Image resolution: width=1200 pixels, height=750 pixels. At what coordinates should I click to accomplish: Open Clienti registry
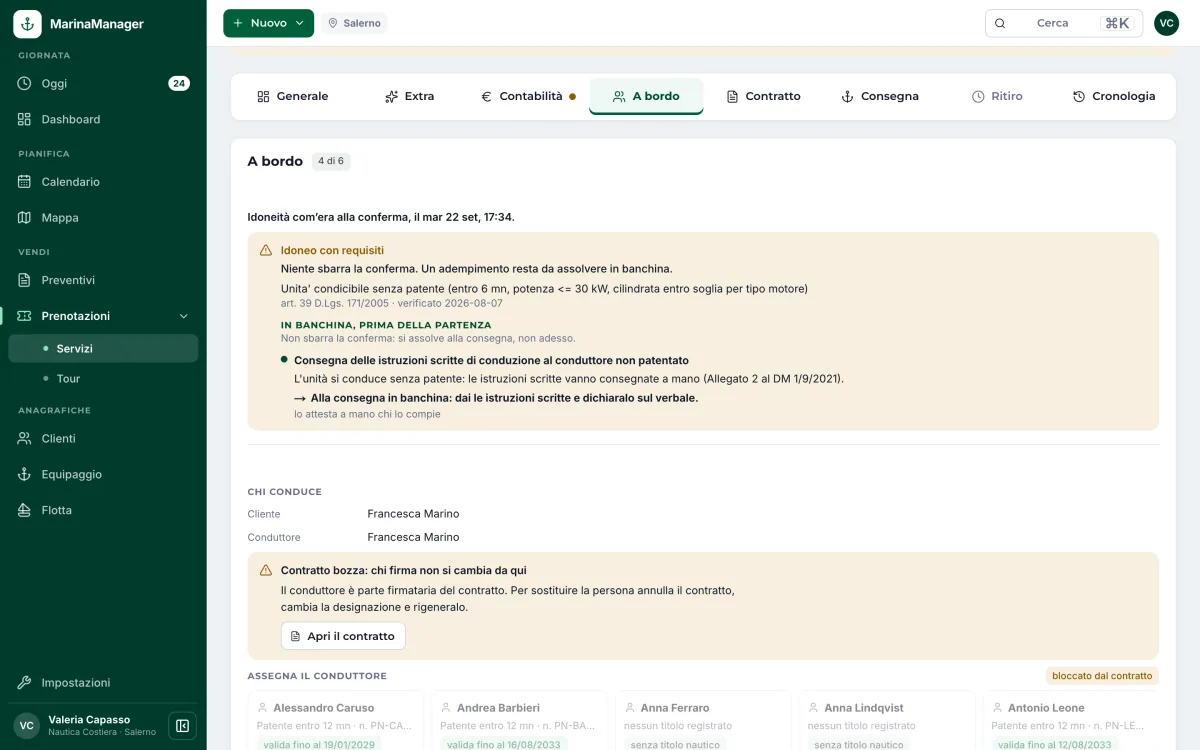pos(103,438)
